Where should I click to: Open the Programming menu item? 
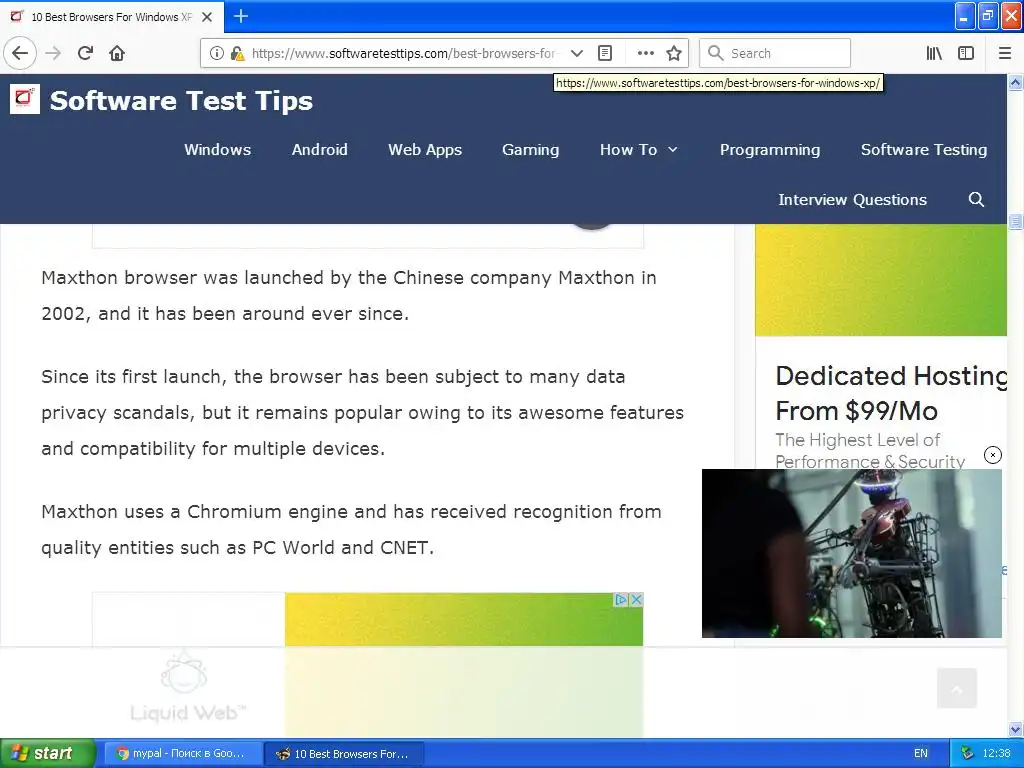click(770, 150)
